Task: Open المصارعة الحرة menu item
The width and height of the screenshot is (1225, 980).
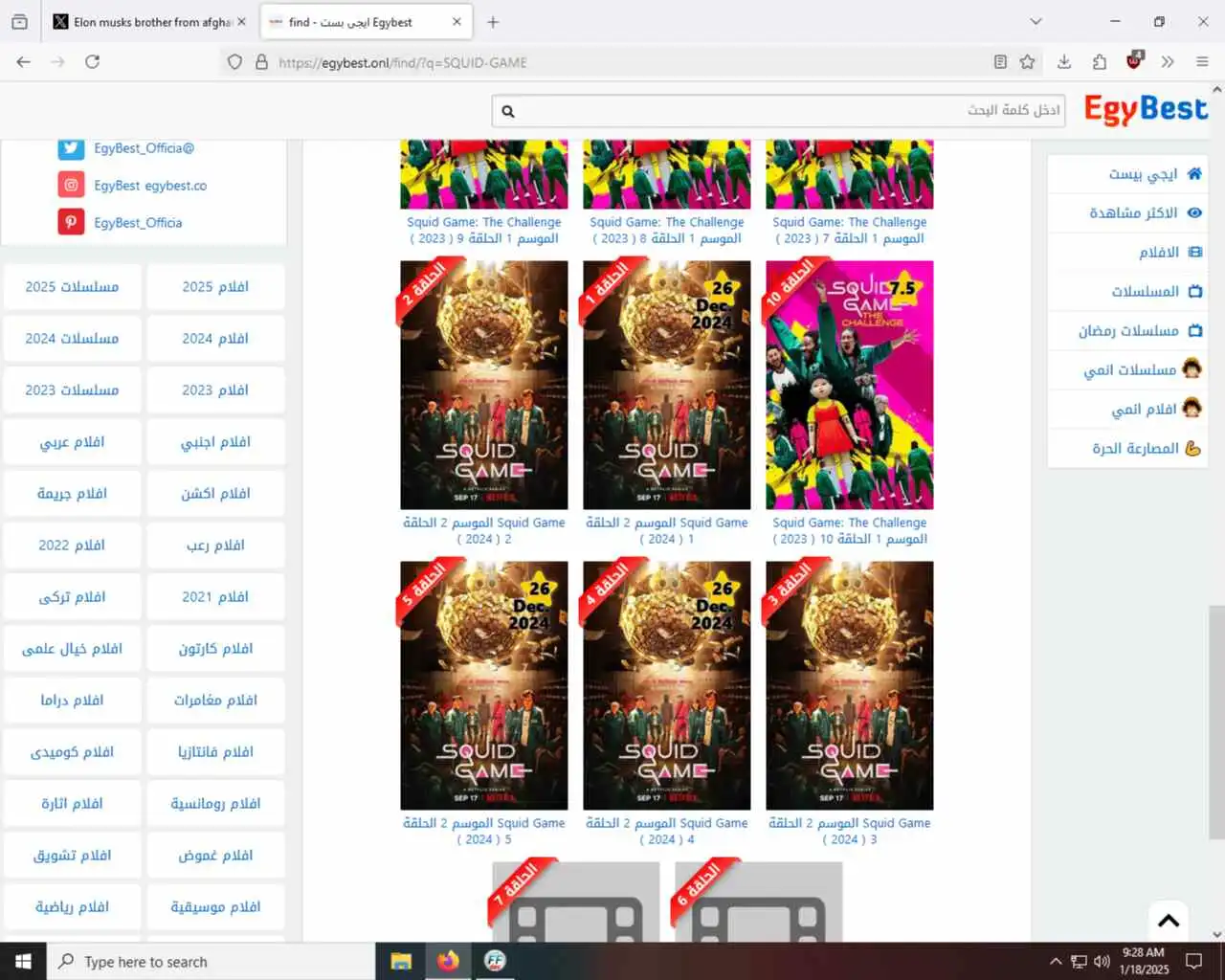Action: point(1128,448)
